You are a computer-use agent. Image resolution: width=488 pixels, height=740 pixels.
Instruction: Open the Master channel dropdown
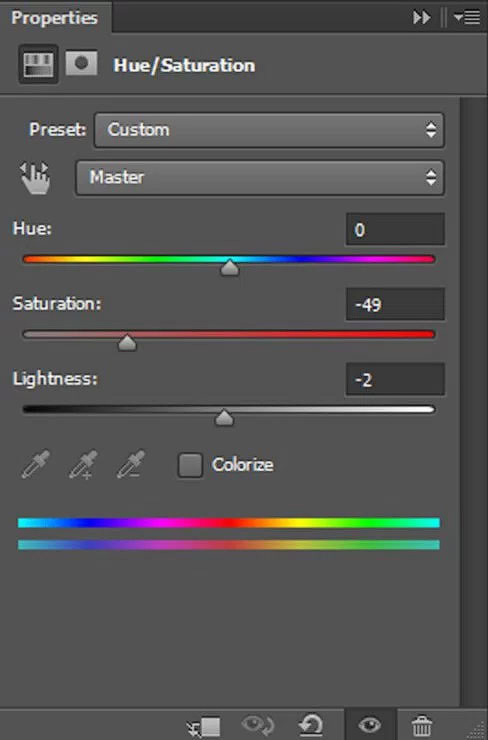tap(260, 178)
